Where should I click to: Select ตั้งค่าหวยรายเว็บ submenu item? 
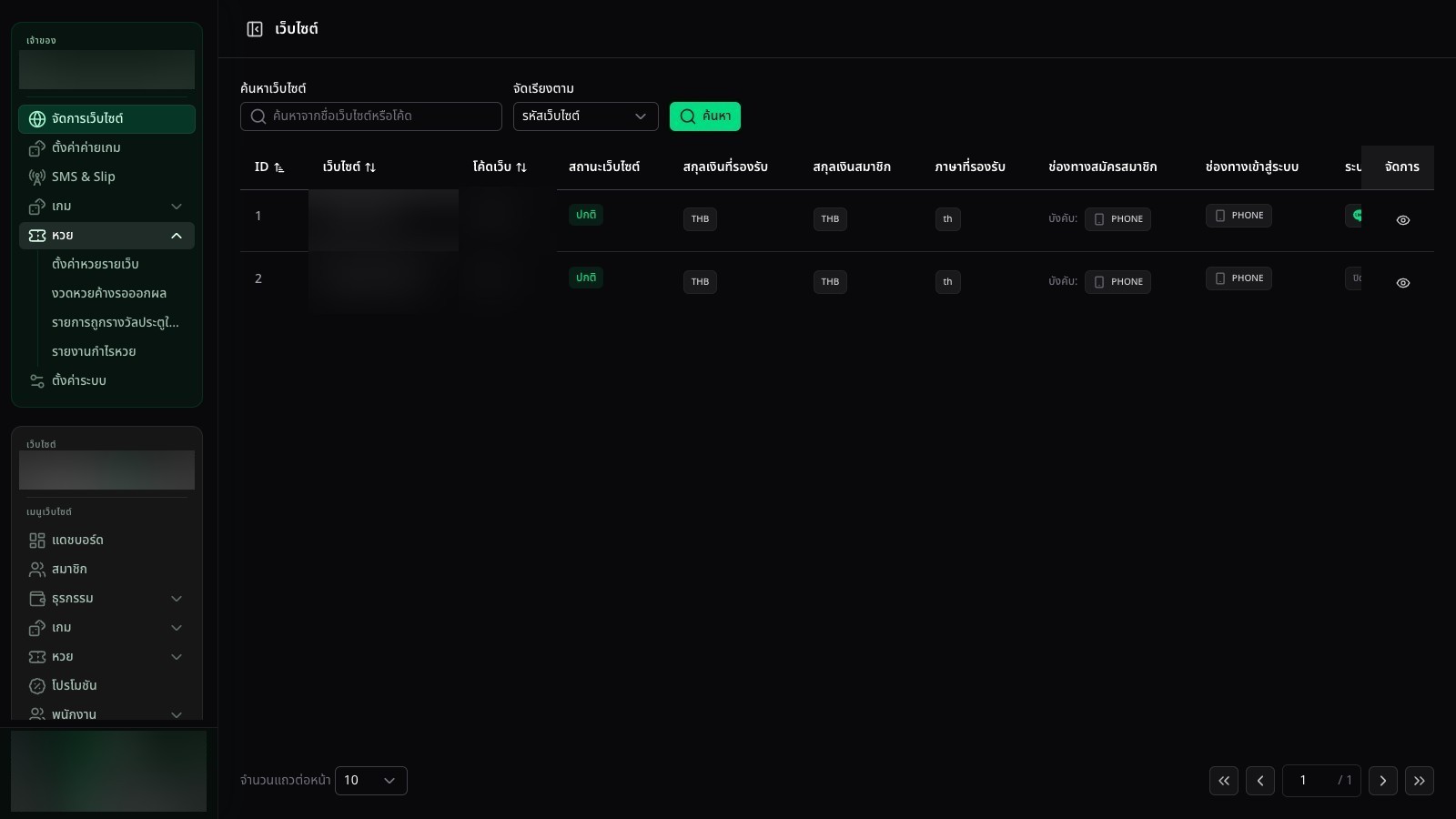tap(96, 264)
